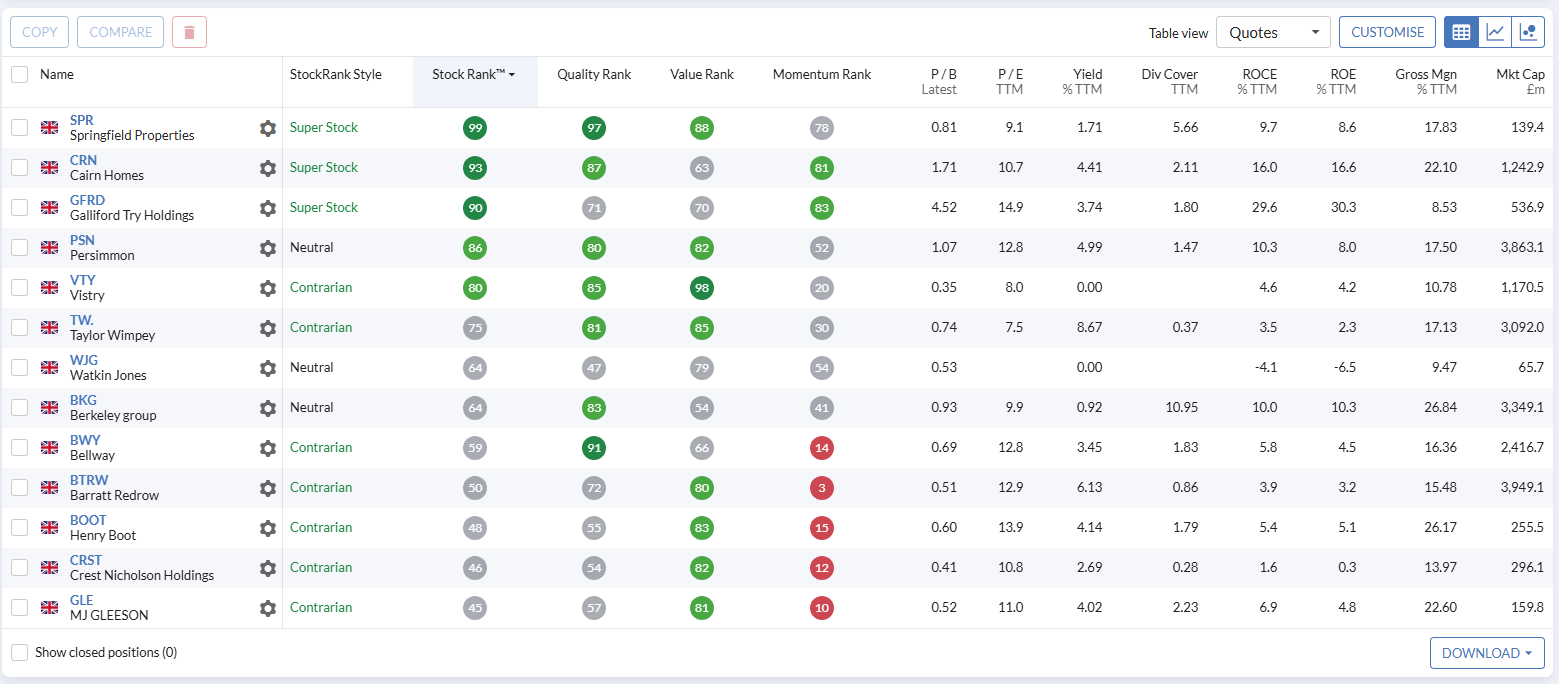Image resolution: width=1559 pixels, height=684 pixels.
Task: Click the COPY button
Action: [x=39, y=32]
